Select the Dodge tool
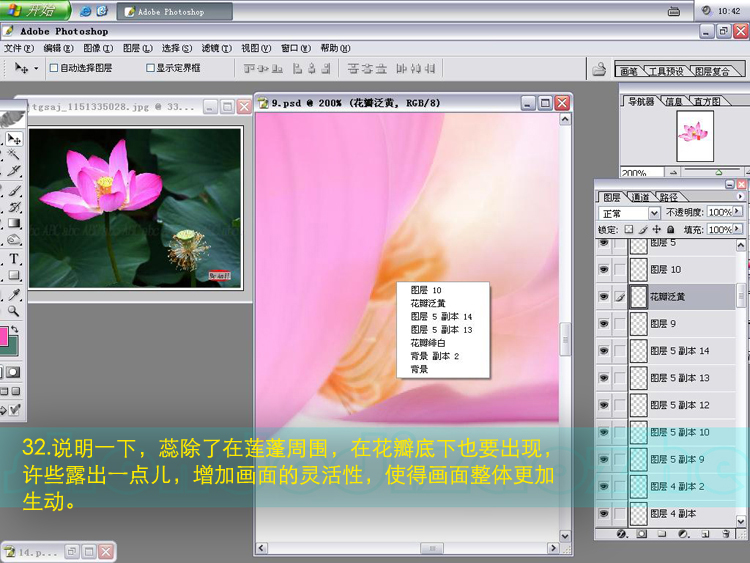 pos(14,240)
